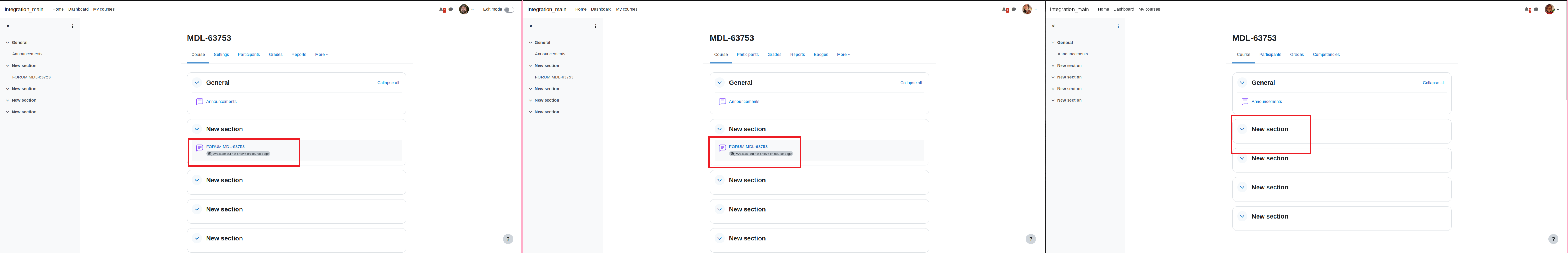Open More dropdown tab in middle pane
The image size is (1568, 253).
point(844,55)
